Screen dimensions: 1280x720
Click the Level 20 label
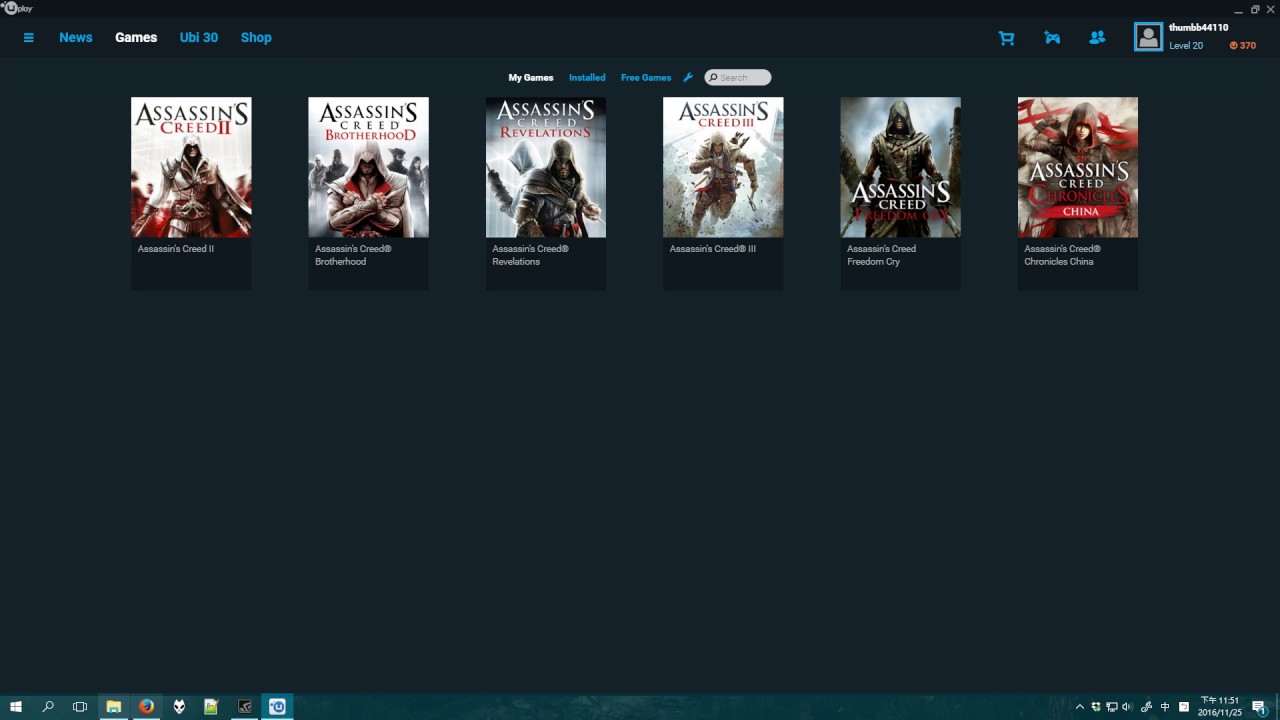(1186, 46)
